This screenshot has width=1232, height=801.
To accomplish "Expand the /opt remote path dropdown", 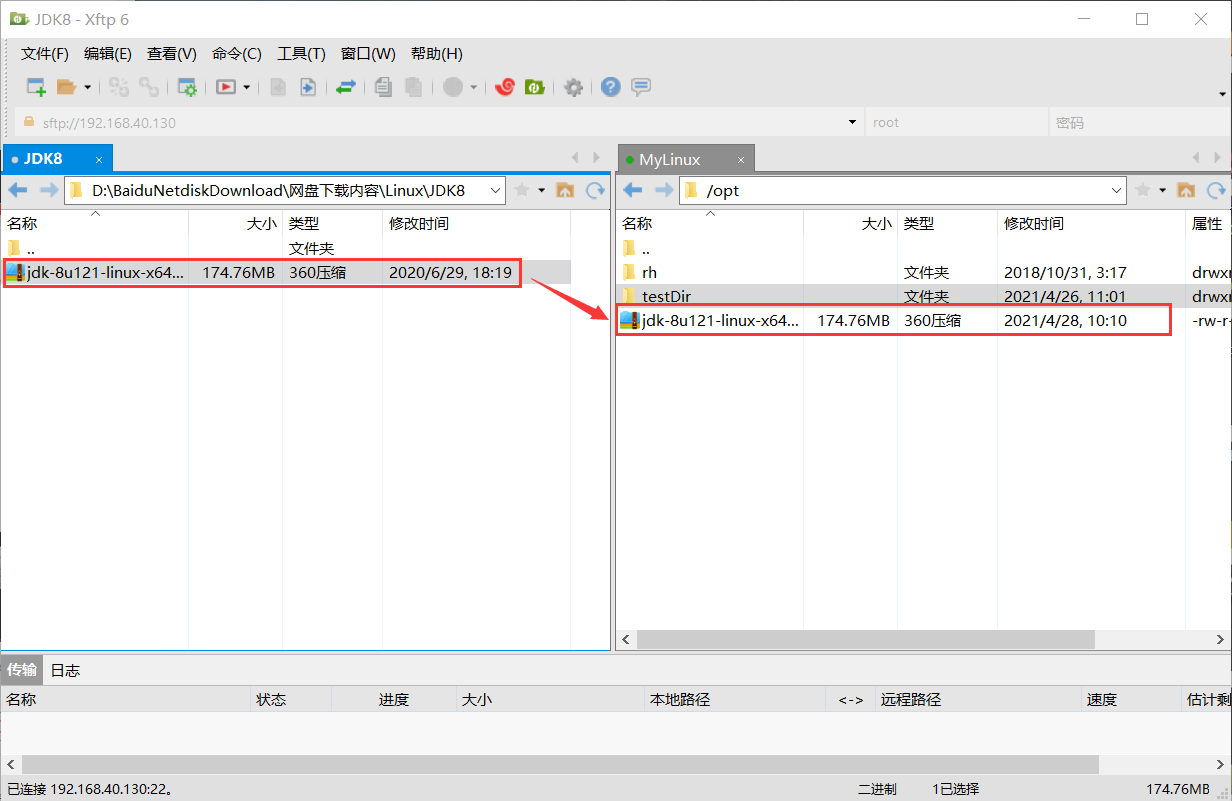I will click(1117, 190).
